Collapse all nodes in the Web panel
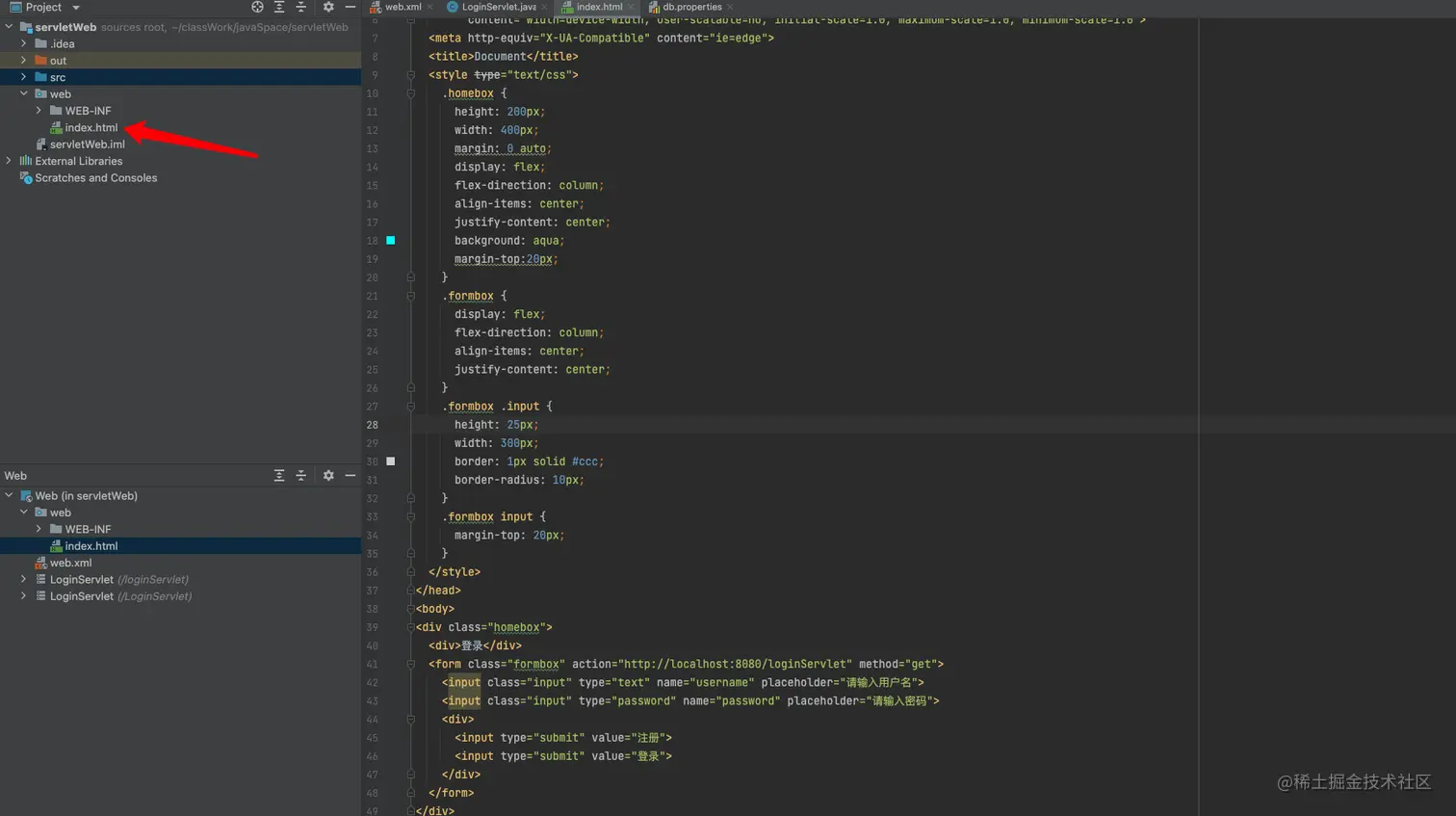Image resolution: width=1456 pixels, height=816 pixels. 301,475
